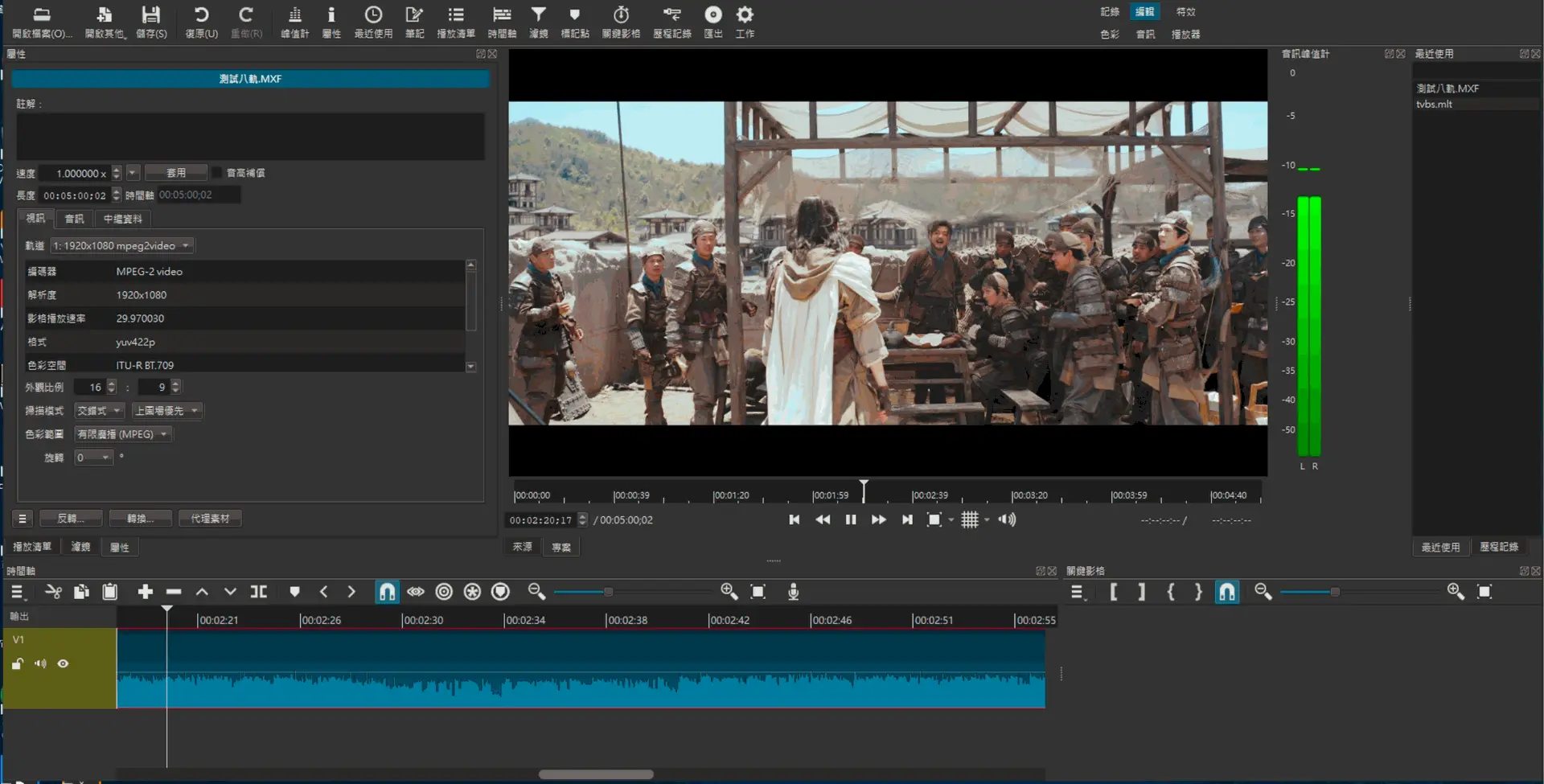Click the timeline zoom slider
This screenshot has width=1544, height=784.
click(609, 592)
